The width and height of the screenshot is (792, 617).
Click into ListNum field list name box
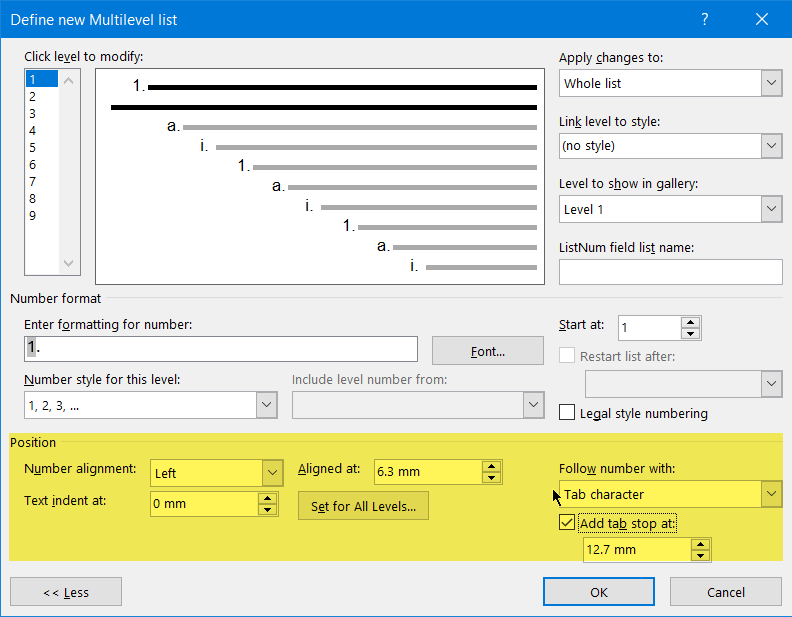pos(670,272)
